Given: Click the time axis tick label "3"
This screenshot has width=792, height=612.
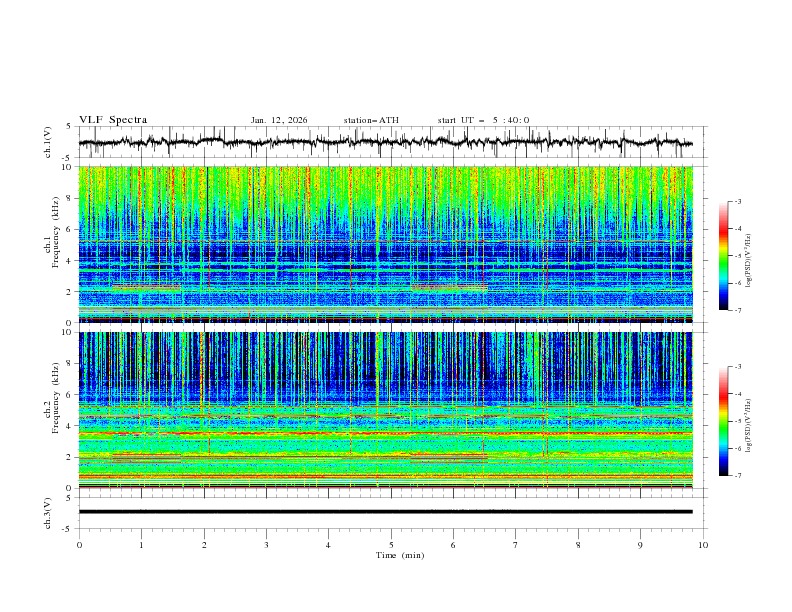Looking at the screenshot, I should pyautogui.click(x=266, y=545).
